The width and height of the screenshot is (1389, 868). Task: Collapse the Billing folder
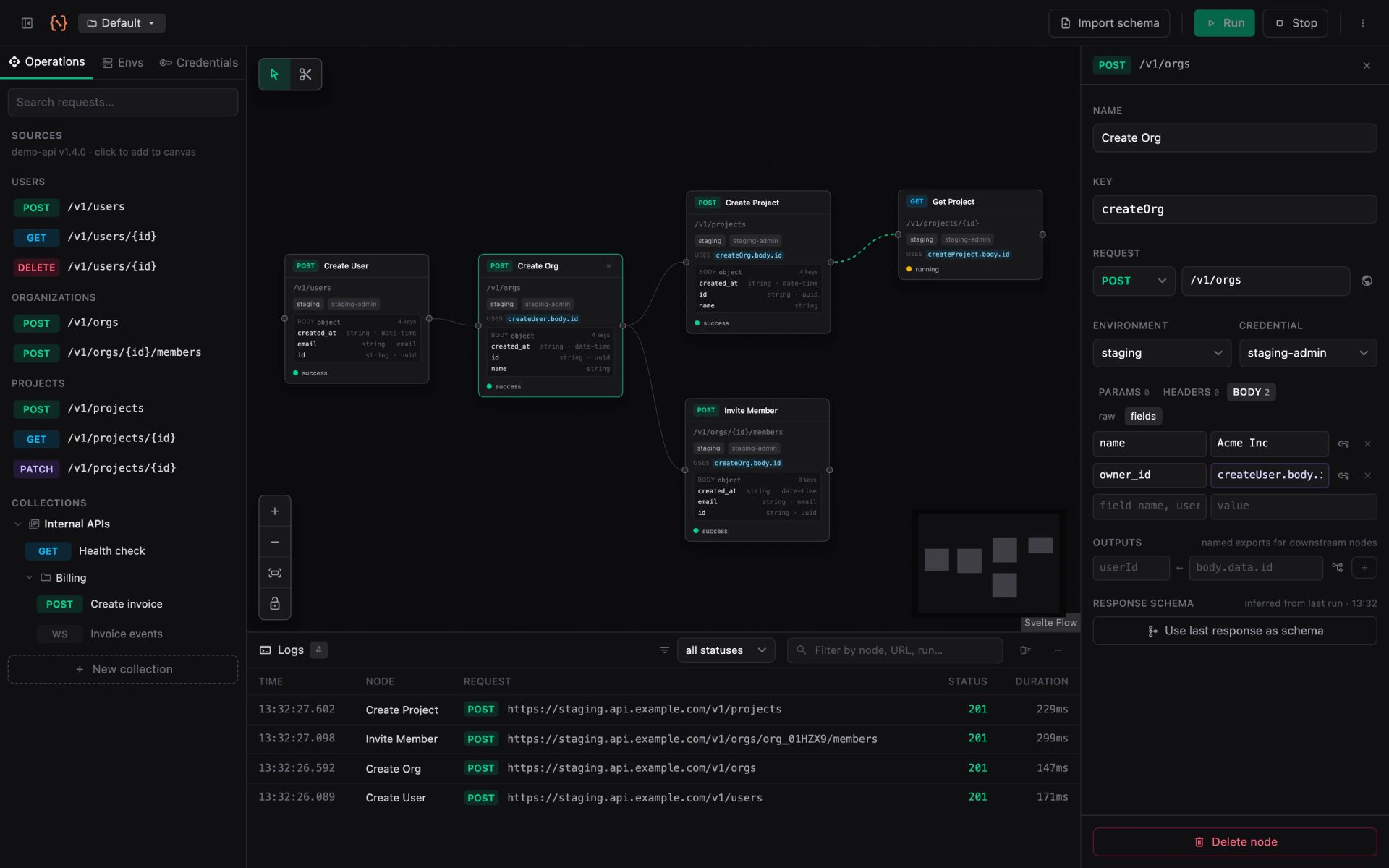(x=30, y=578)
